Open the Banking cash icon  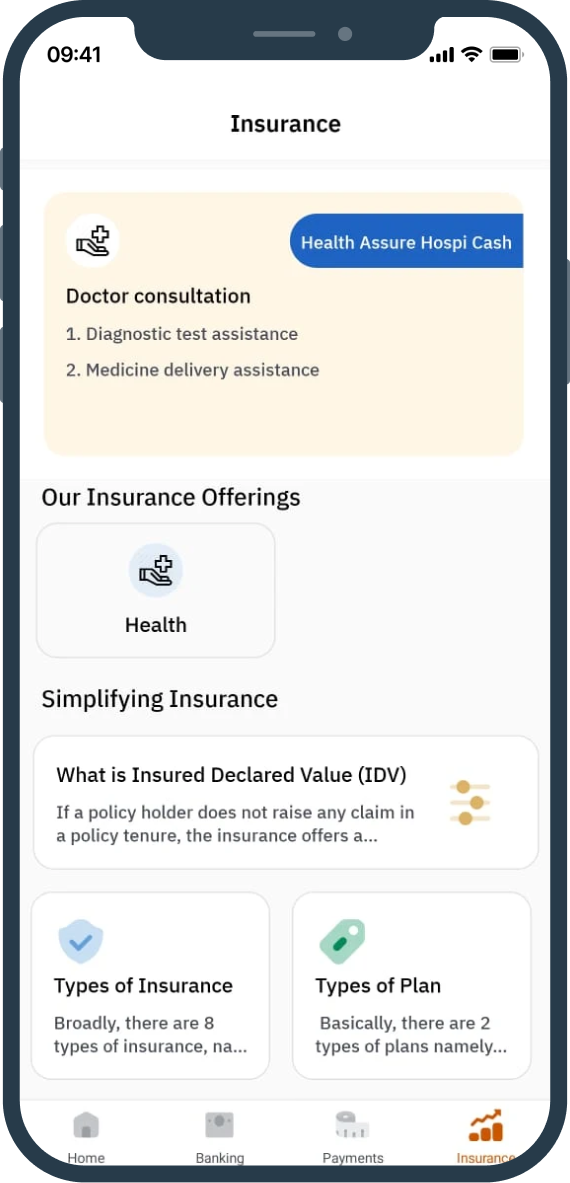[219, 1125]
